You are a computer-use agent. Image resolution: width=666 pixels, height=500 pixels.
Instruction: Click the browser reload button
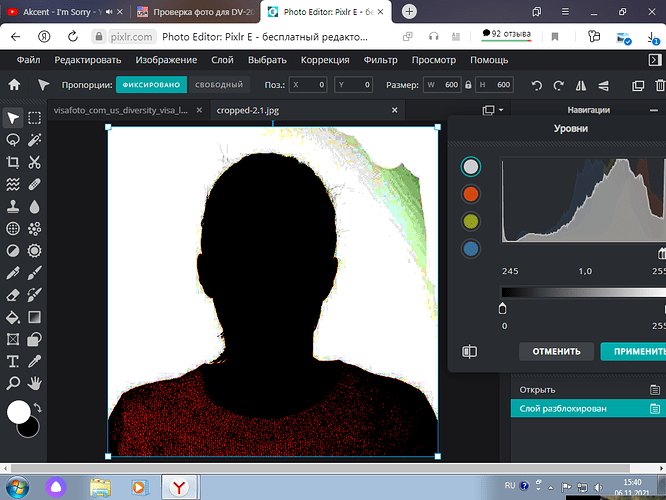(73, 37)
